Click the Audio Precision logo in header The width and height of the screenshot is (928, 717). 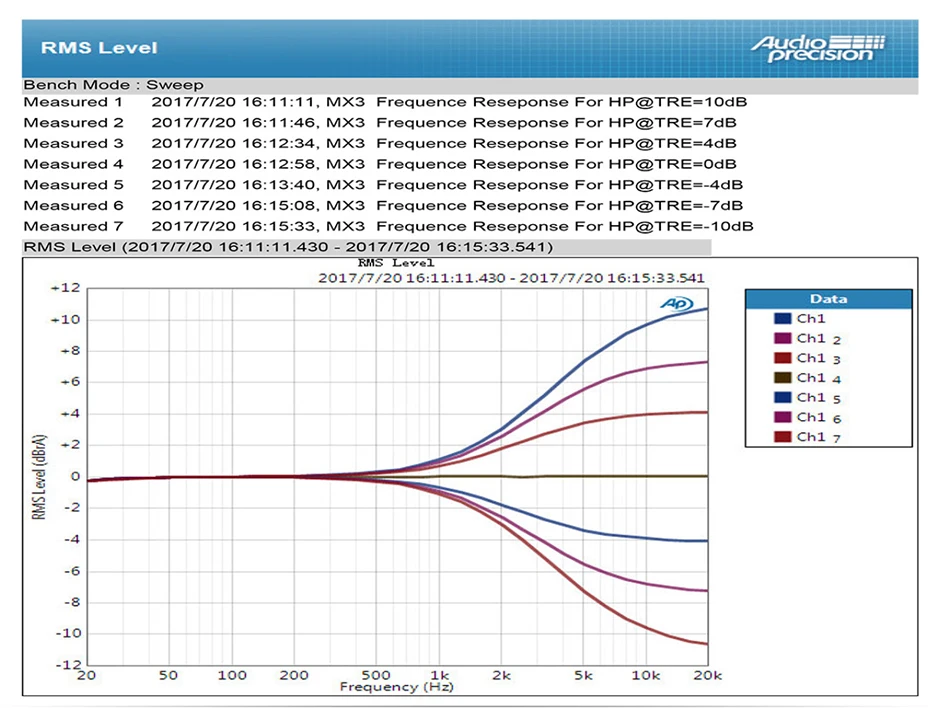819,49
